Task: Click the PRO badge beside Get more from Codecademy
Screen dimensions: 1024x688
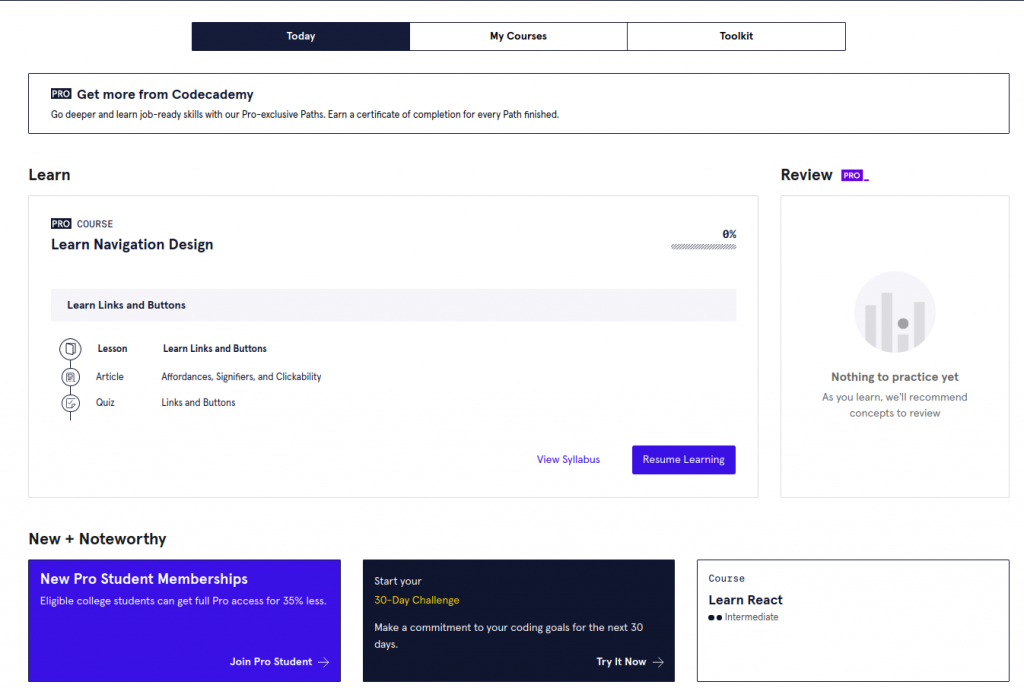Action: [x=61, y=94]
